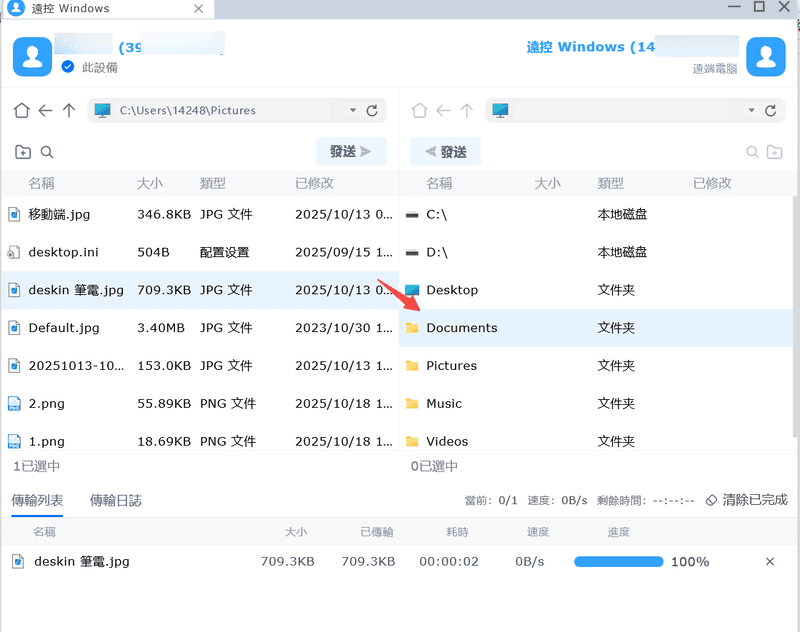Click remote computer avatar icon

pos(766,57)
